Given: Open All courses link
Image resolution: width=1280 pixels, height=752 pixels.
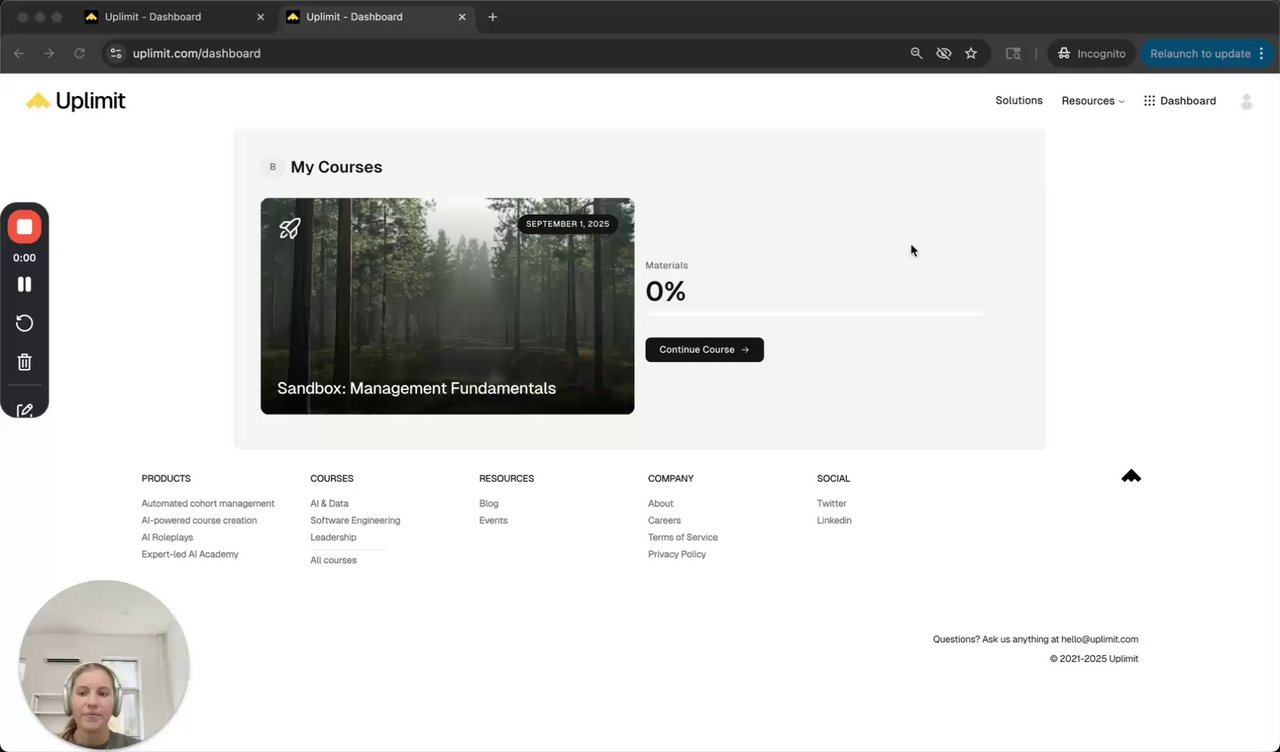Looking at the screenshot, I should 333,561.
